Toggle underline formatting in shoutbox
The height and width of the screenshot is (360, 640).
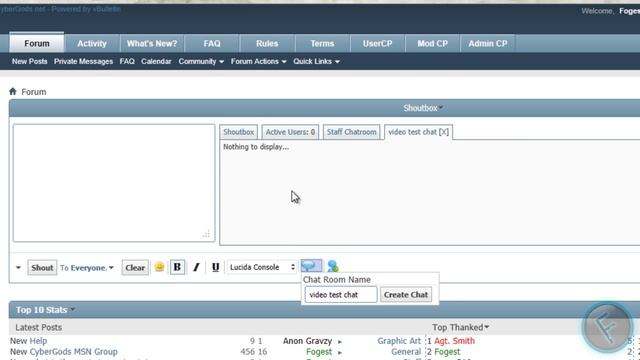pyautogui.click(x=216, y=267)
